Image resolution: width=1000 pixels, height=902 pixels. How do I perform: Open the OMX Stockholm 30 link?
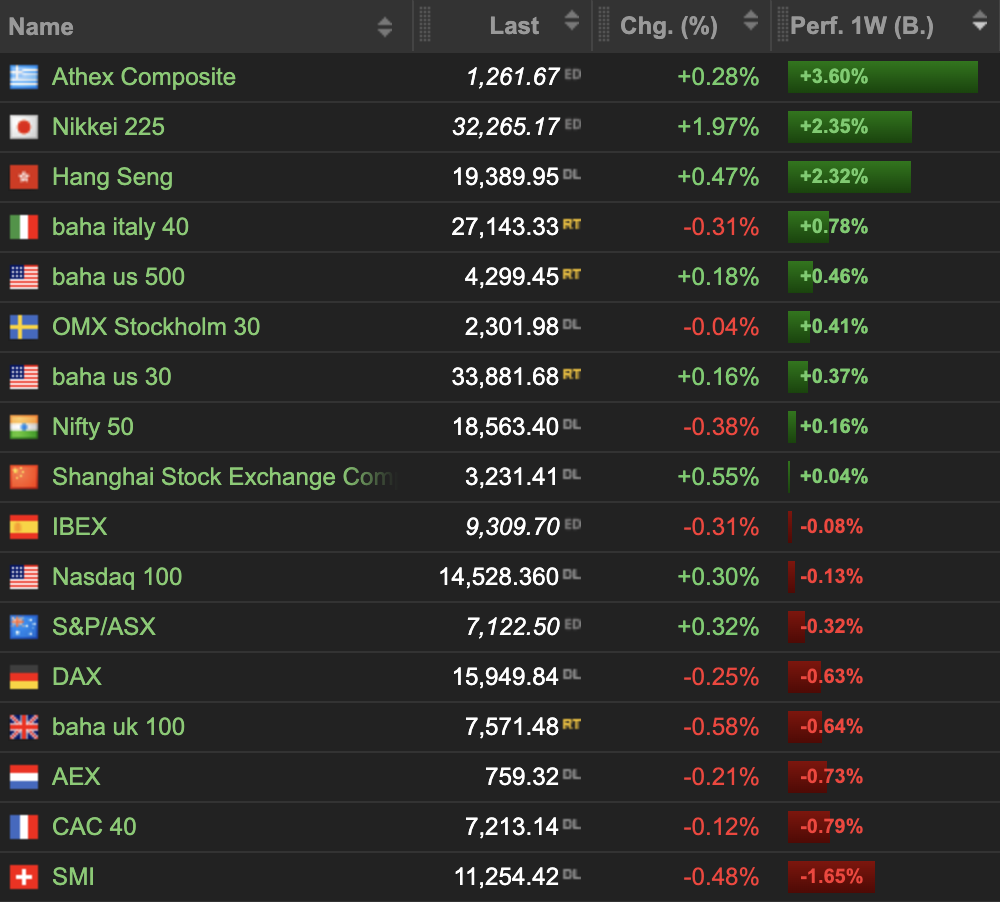pos(156,327)
